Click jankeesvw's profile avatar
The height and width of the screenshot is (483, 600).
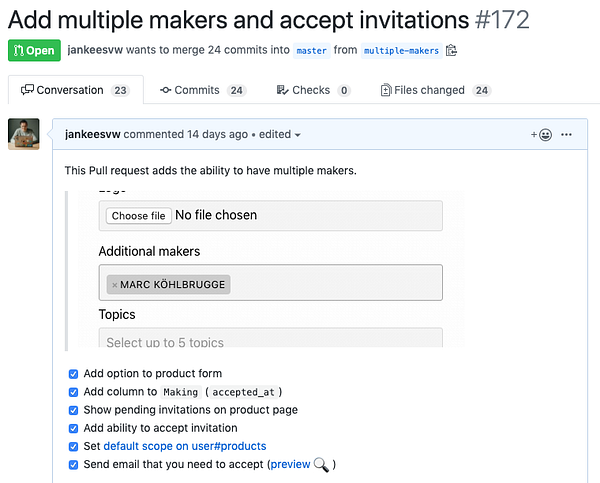pos(24,134)
